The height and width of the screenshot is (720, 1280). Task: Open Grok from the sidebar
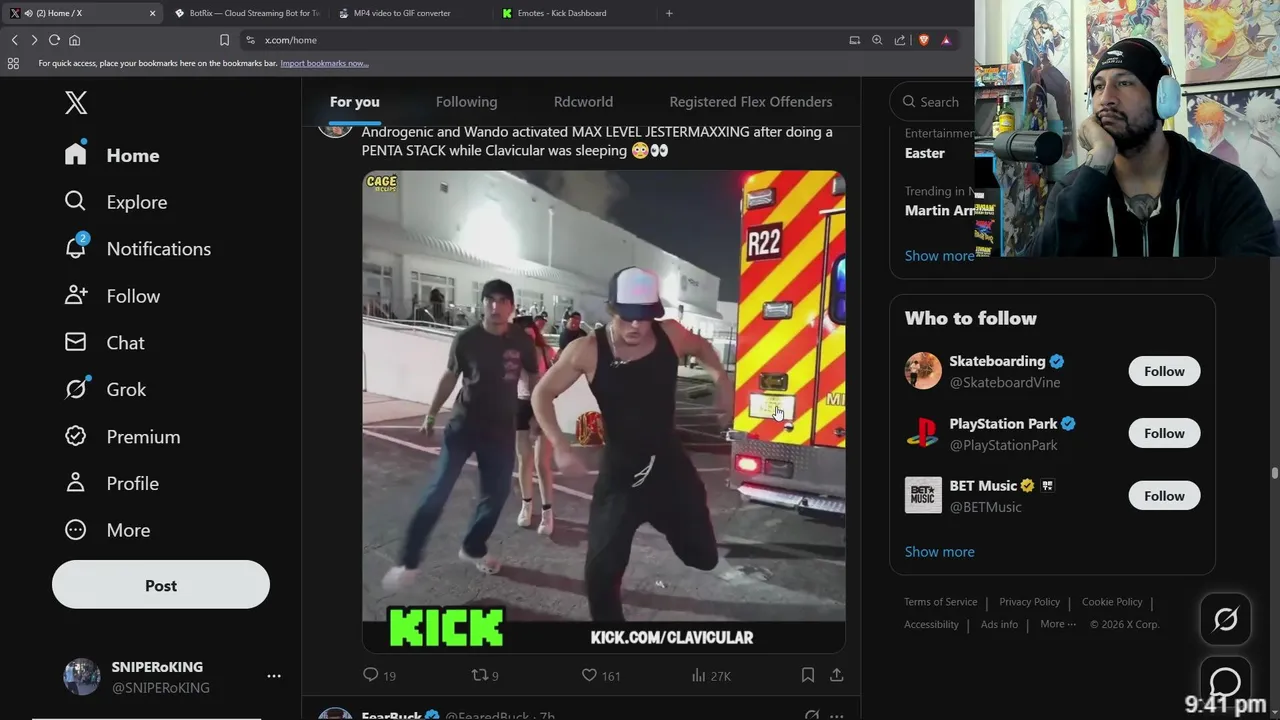pos(105,389)
